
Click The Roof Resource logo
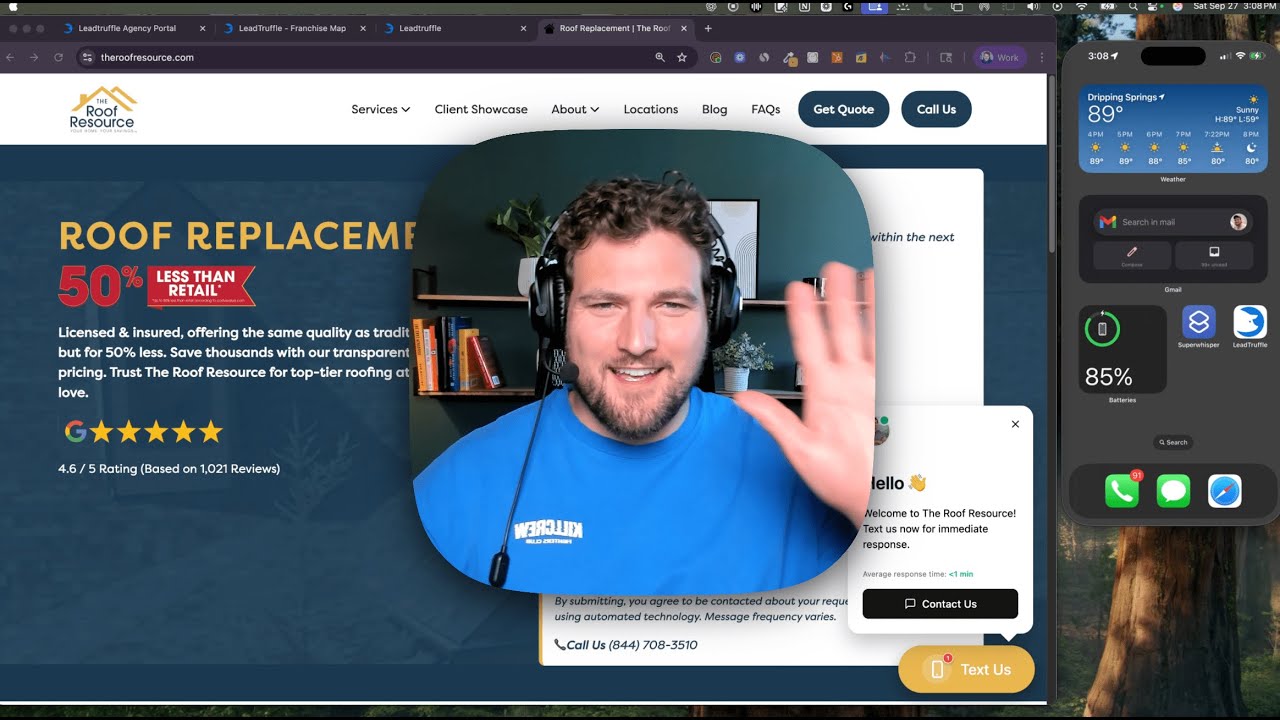103,109
